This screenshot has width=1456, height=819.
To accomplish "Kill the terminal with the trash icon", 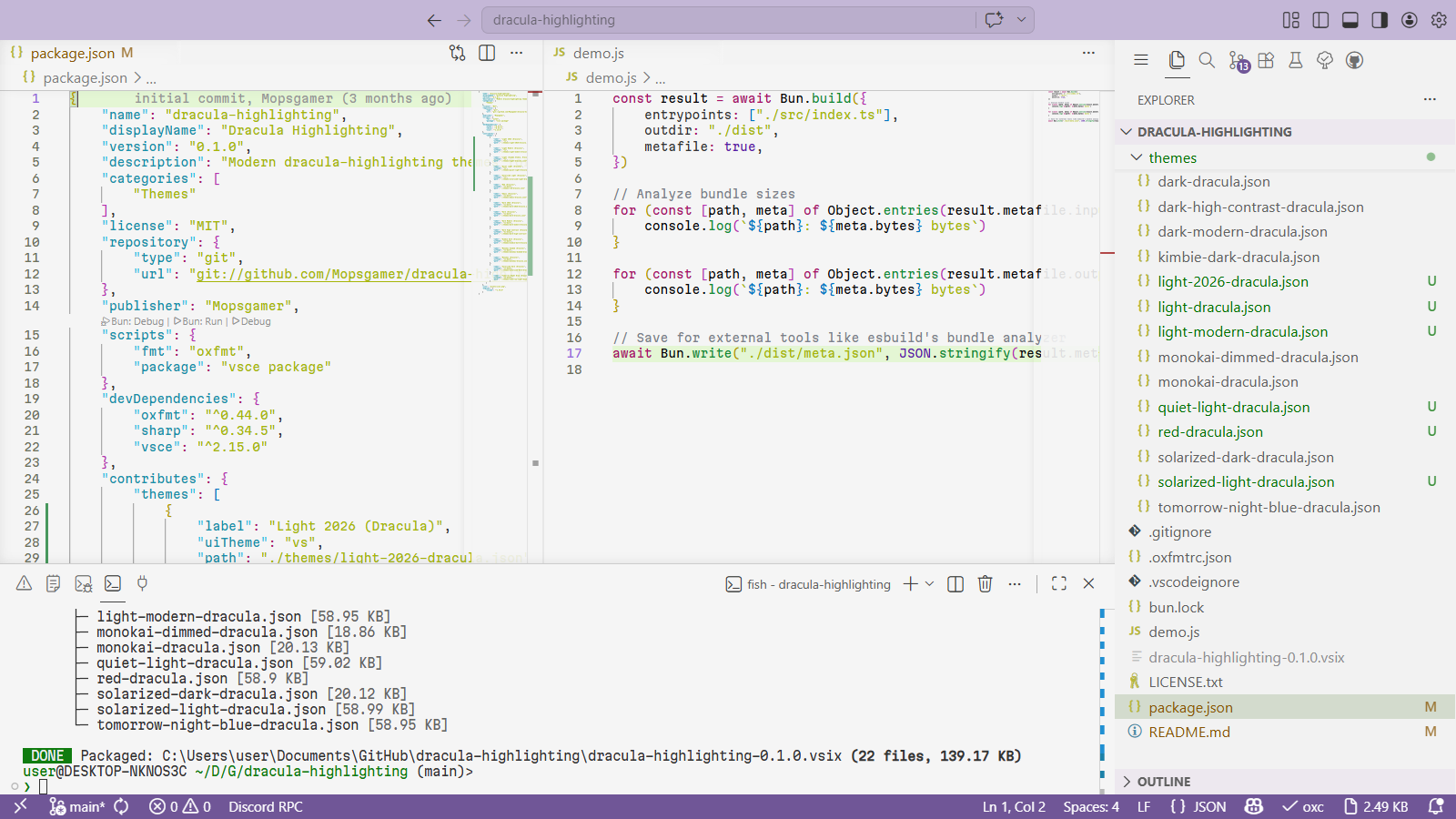I will click(x=985, y=584).
